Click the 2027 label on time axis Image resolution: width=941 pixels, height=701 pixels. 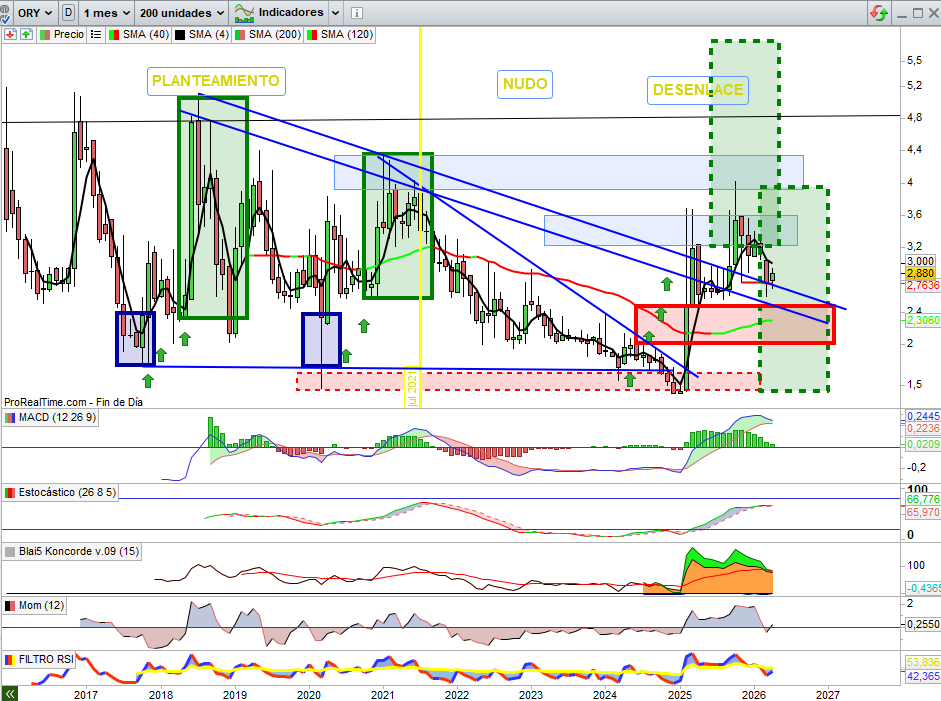828,695
